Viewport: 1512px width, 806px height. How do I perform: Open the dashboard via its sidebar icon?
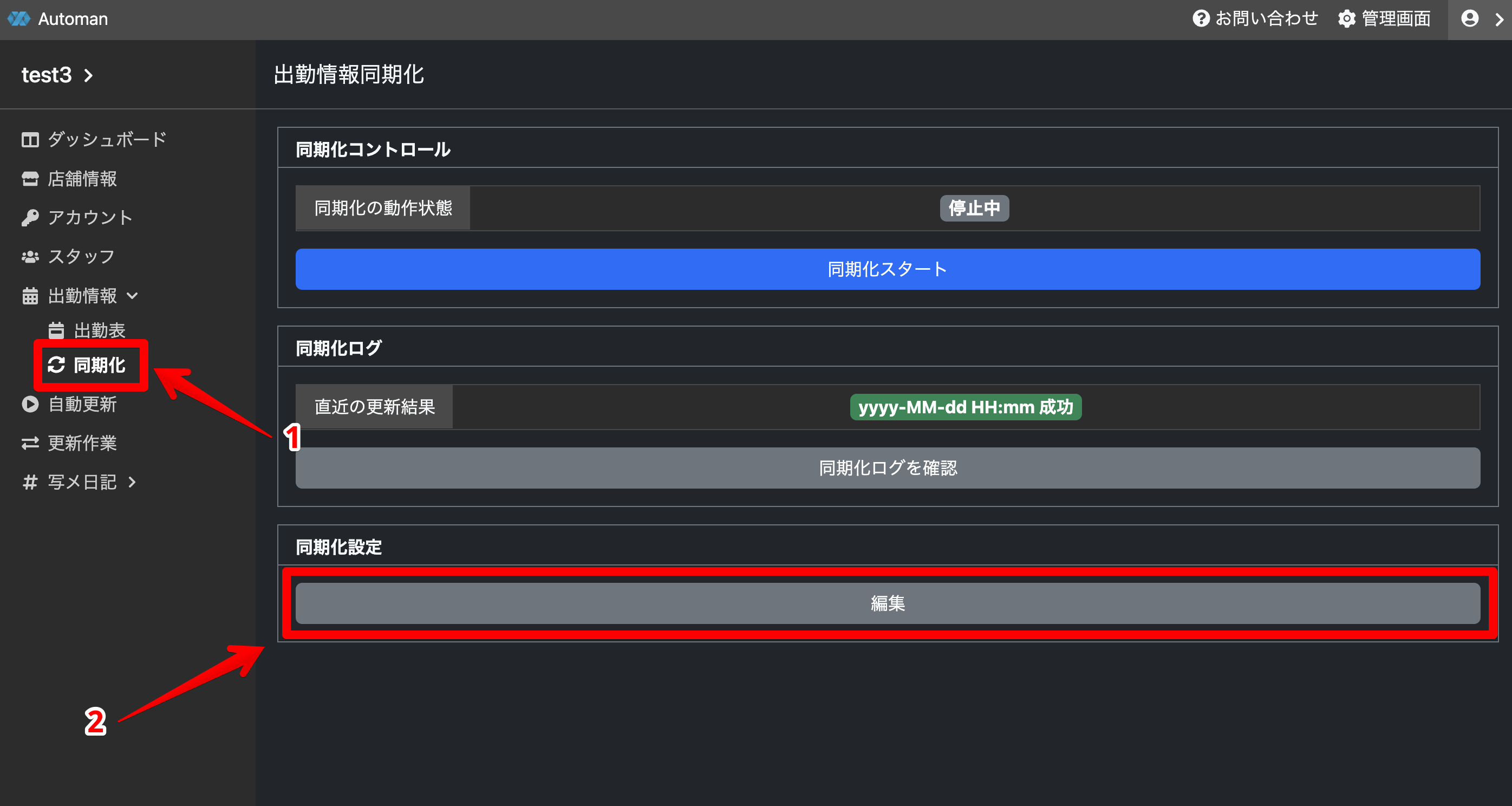30,140
